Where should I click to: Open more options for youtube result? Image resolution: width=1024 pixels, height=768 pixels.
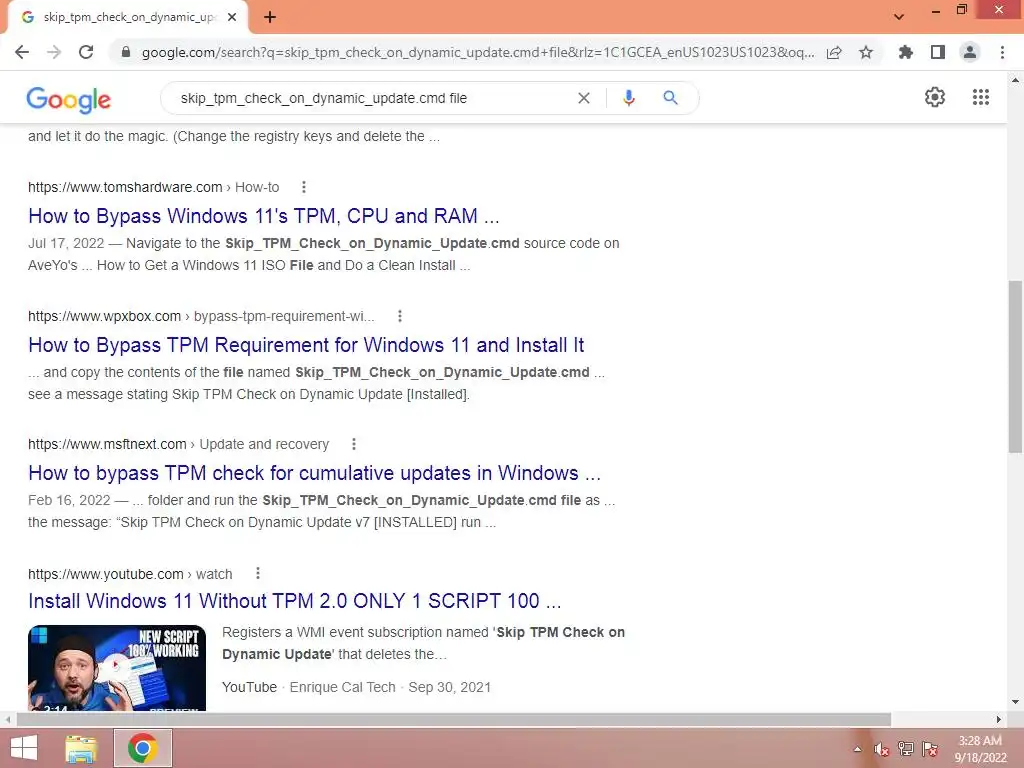[258, 573]
